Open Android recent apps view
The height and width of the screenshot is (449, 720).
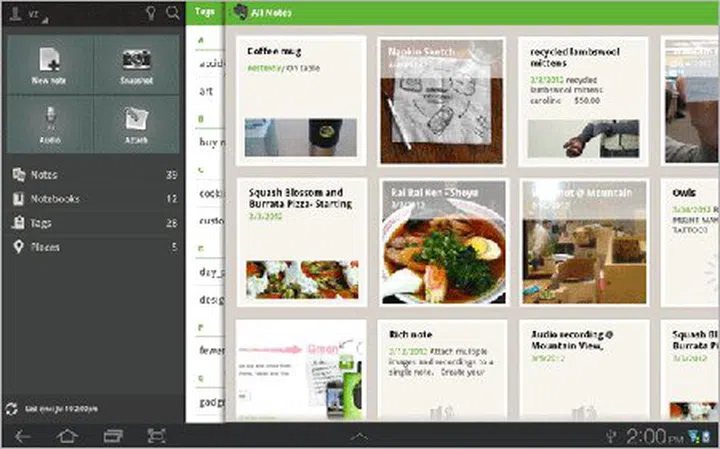pos(112,436)
